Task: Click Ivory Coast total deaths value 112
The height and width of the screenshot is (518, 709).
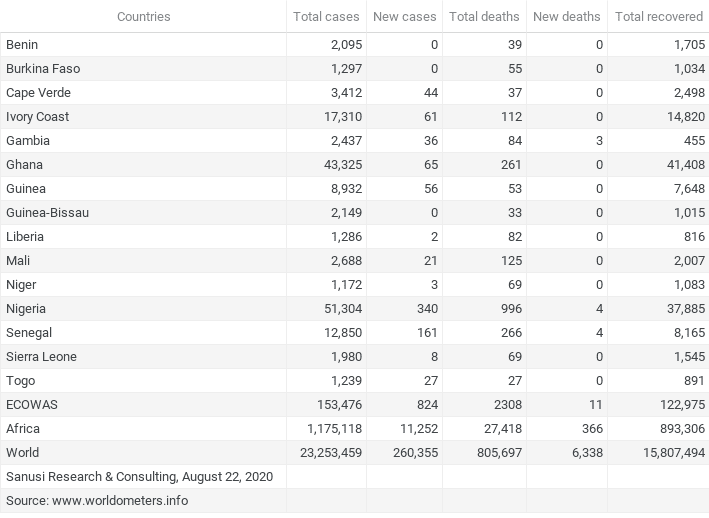Action: pyautogui.click(x=511, y=117)
